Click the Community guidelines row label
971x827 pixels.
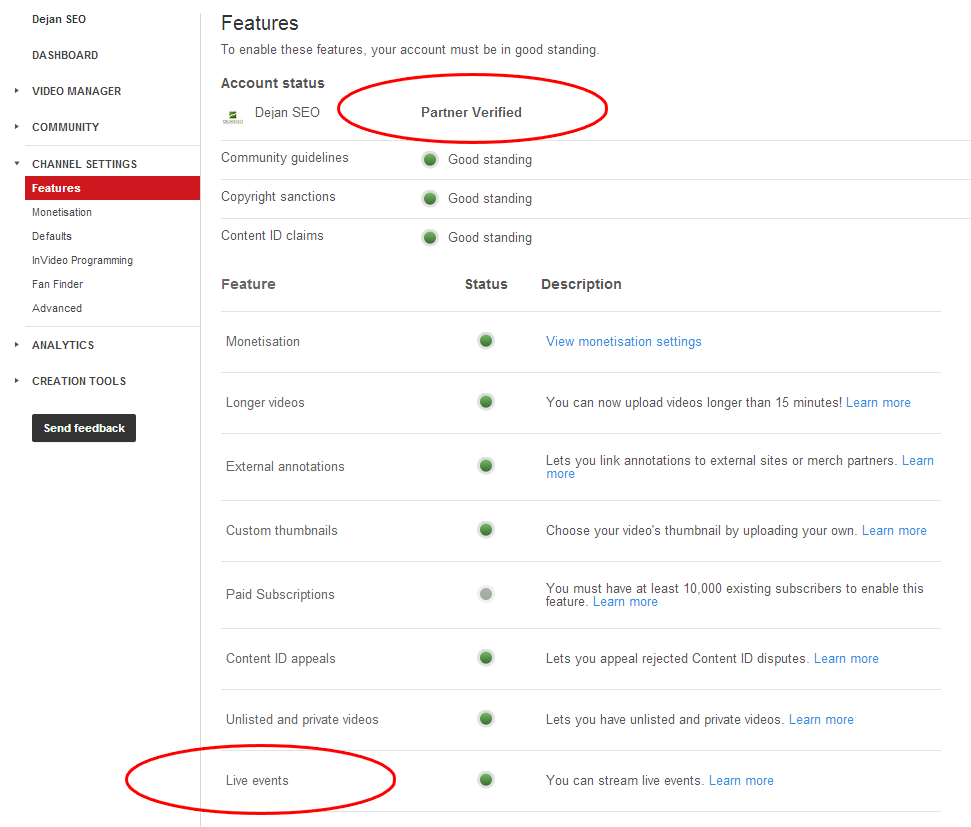285,158
